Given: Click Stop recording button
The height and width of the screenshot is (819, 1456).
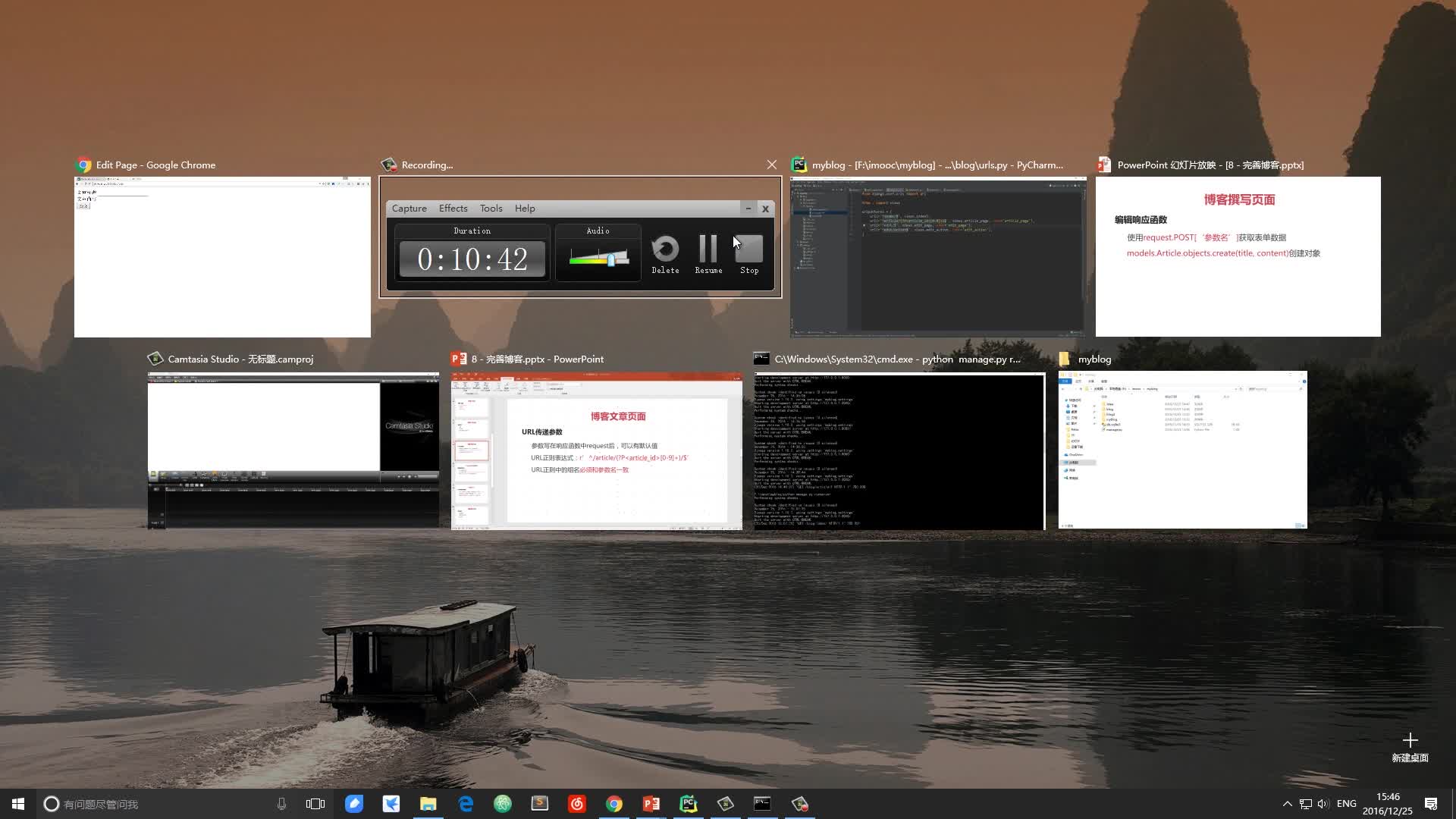Looking at the screenshot, I should point(749,254).
